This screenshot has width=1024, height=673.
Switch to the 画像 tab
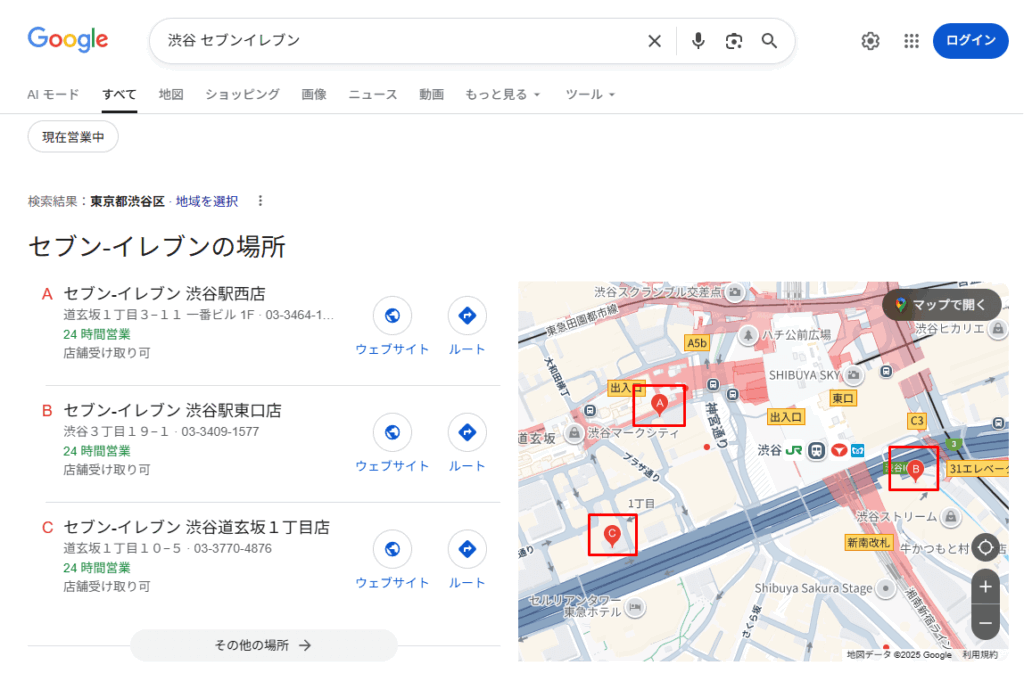pos(314,94)
